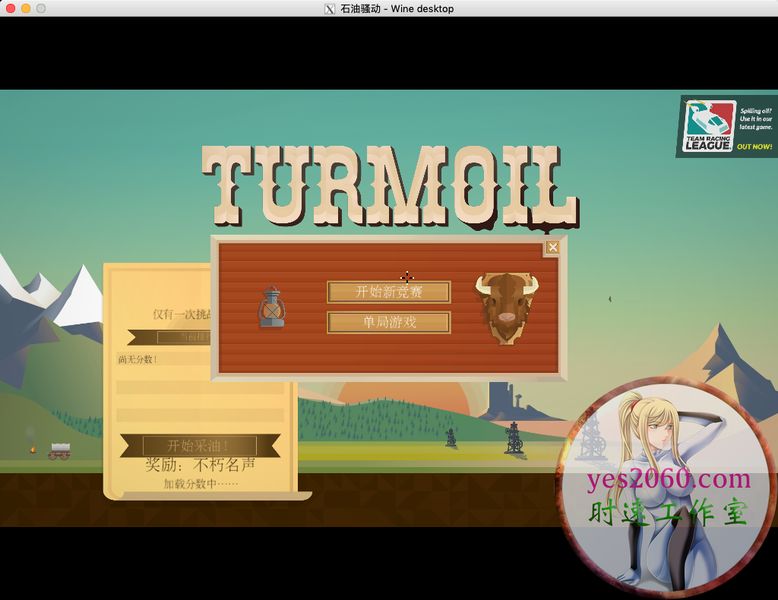
Task: Click the mounted bison head icon
Action: (x=505, y=306)
